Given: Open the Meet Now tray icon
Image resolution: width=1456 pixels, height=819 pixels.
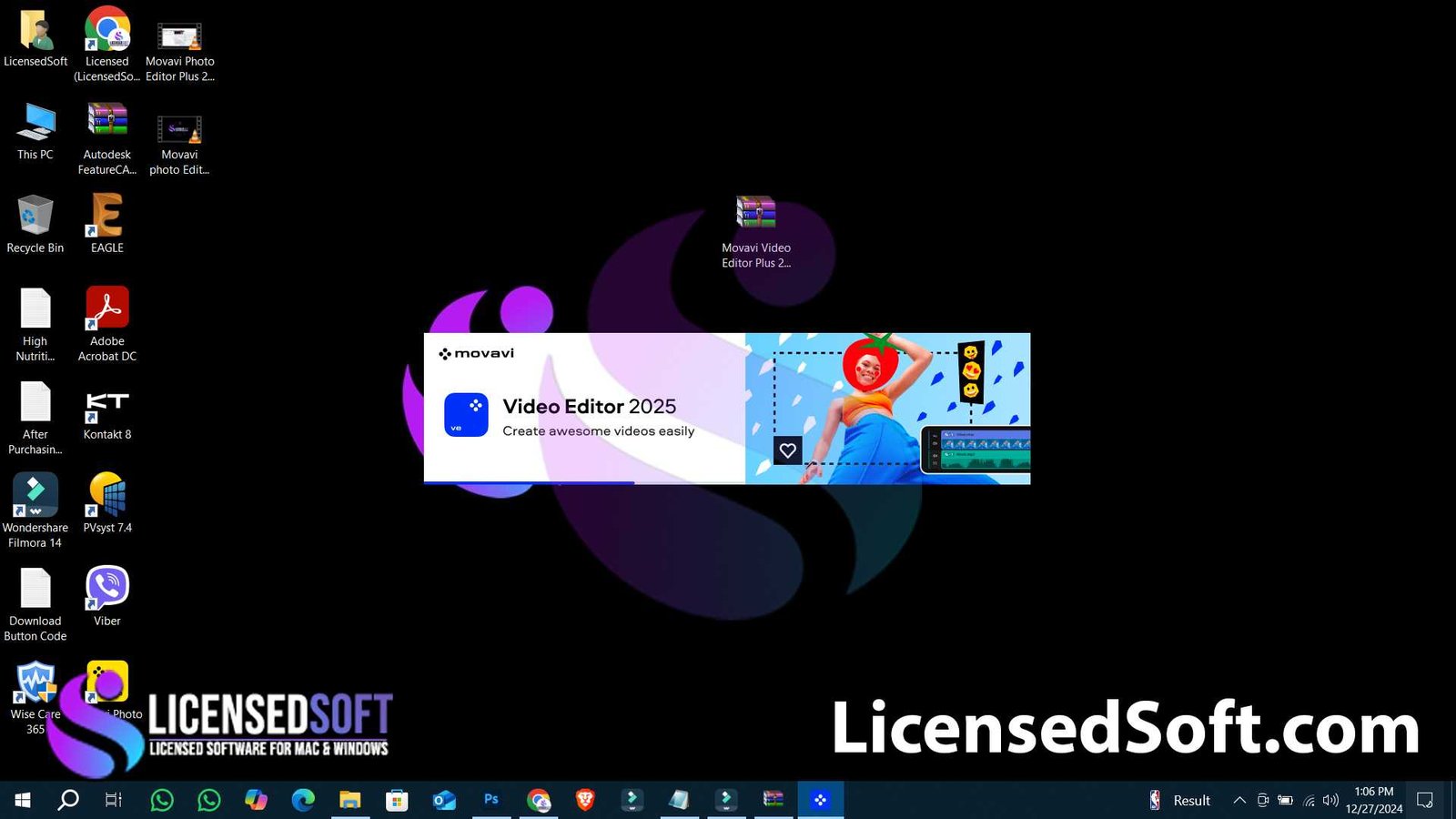Looking at the screenshot, I should tap(1263, 800).
